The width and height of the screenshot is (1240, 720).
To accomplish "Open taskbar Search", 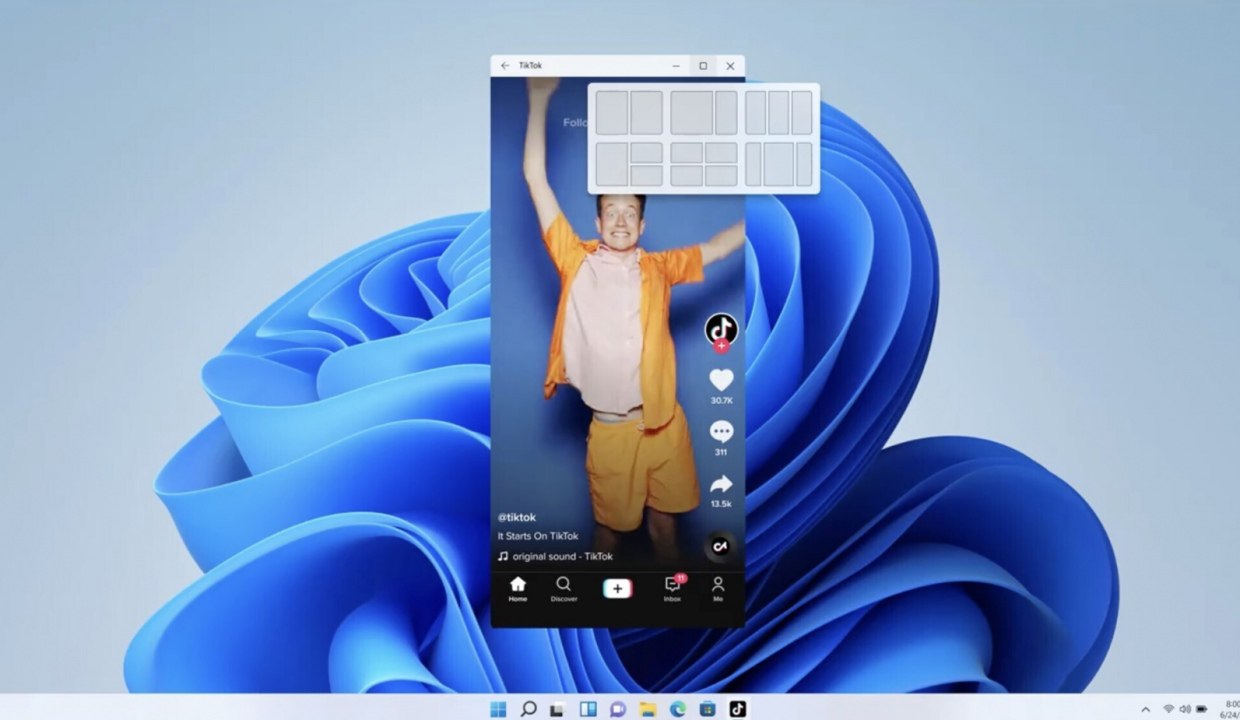I will tap(528, 709).
